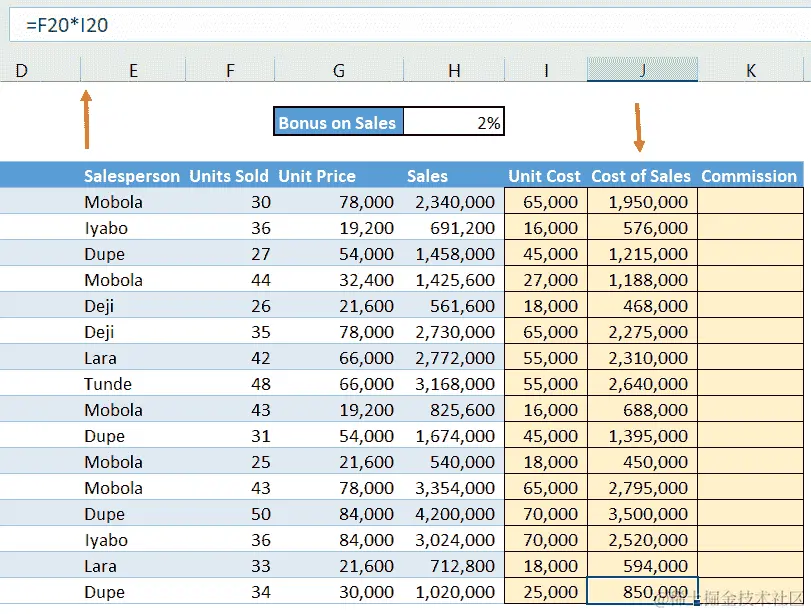Select the 2% bonus value cell
Image resolution: width=811 pixels, height=614 pixels.
click(454, 122)
